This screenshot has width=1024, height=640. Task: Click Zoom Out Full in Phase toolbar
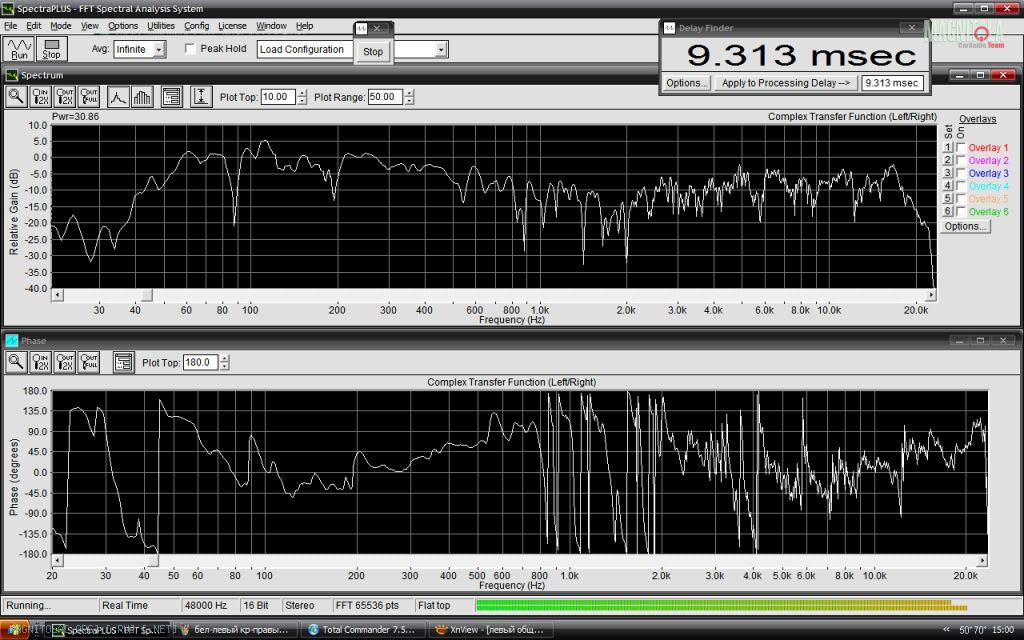click(89, 362)
